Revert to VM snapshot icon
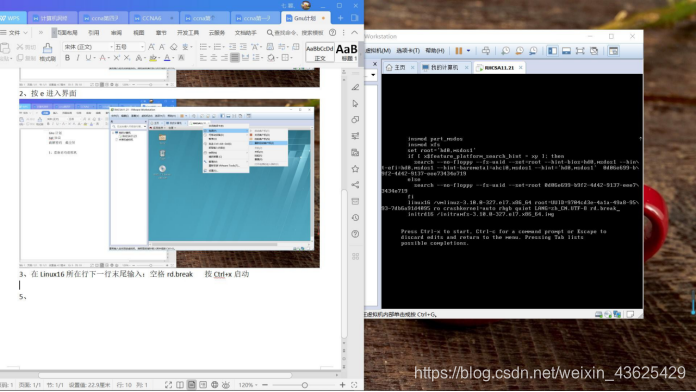 pos(519,51)
